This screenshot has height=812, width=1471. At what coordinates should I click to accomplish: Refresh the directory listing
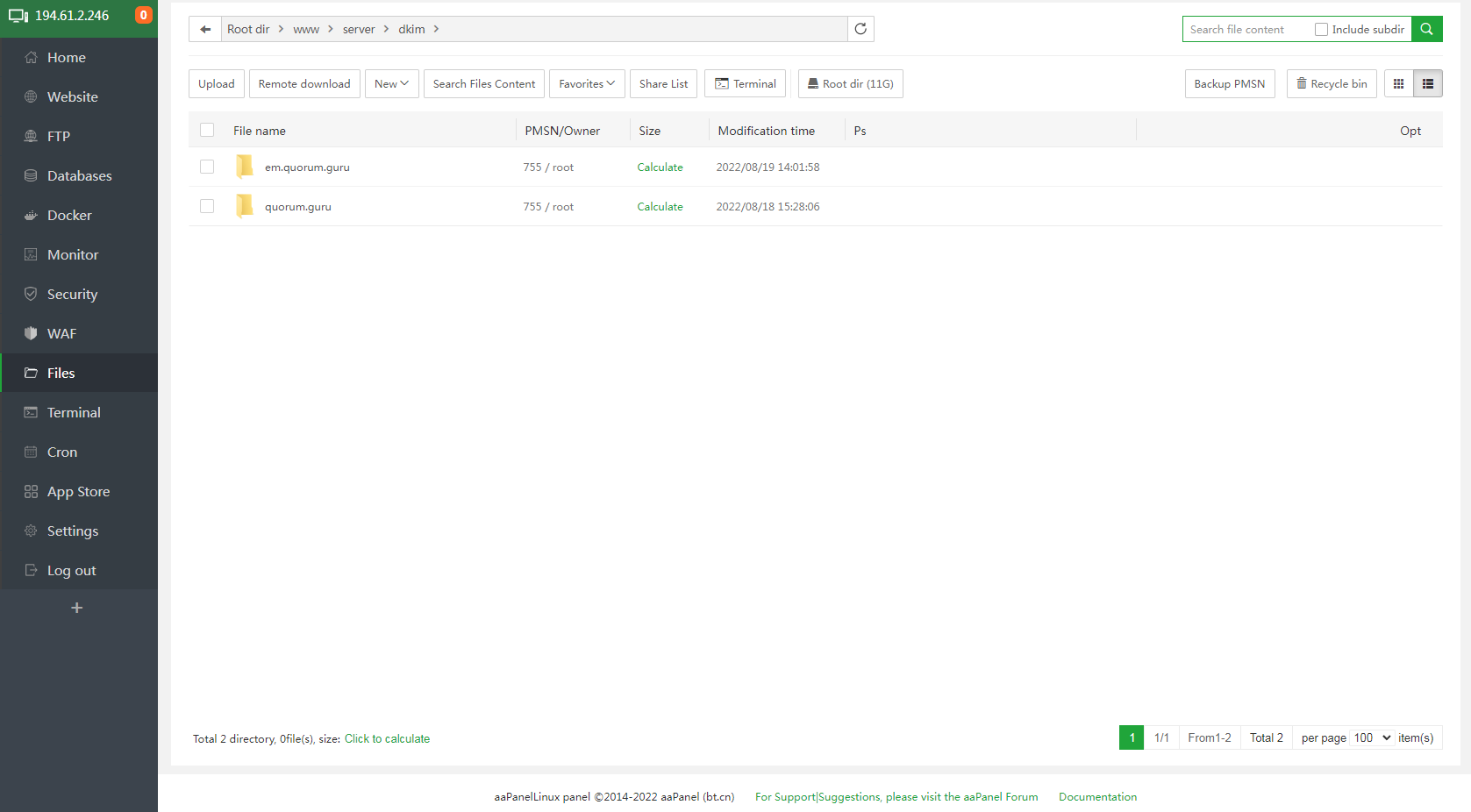(x=860, y=29)
